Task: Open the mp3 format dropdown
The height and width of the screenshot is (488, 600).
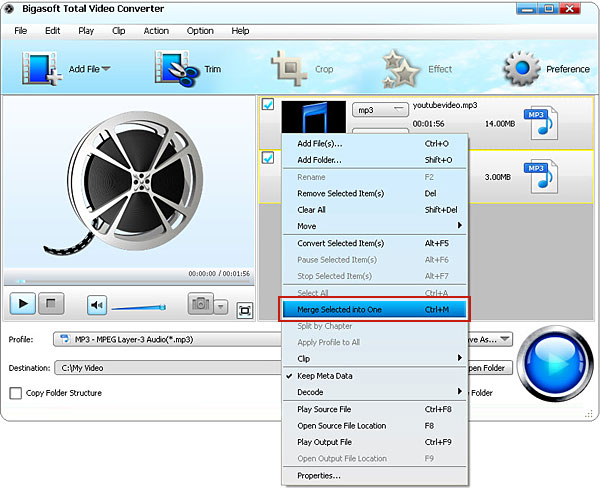Action: pyautogui.click(x=380, y=110)
